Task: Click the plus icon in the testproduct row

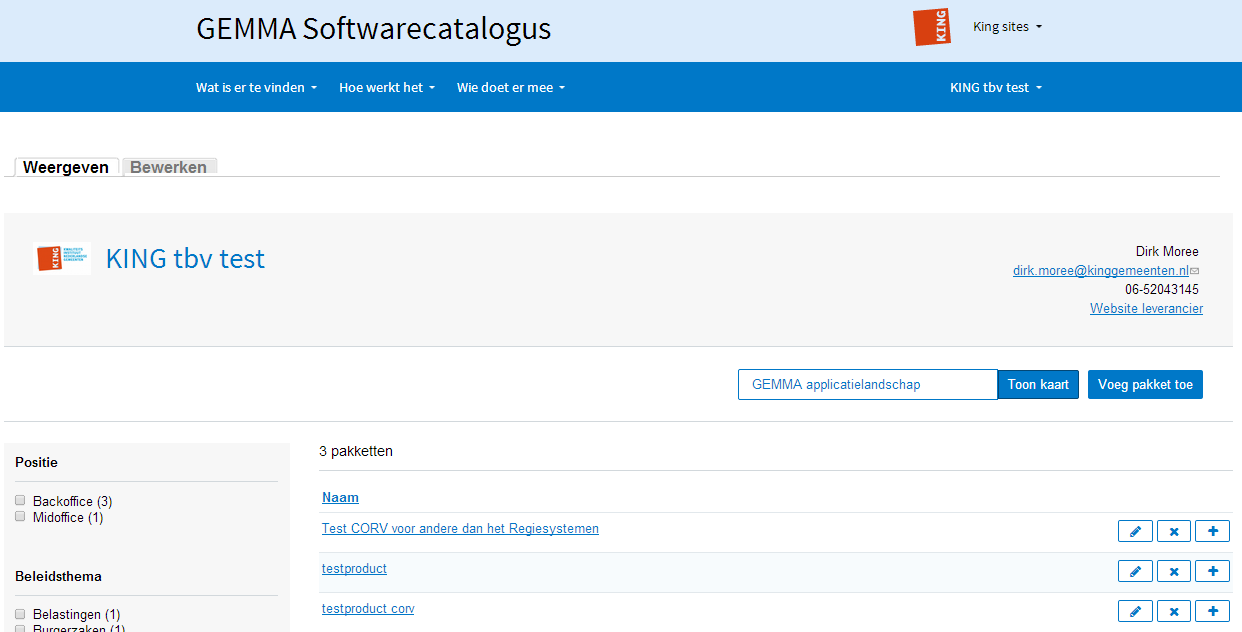Action: click(1212, 571)
